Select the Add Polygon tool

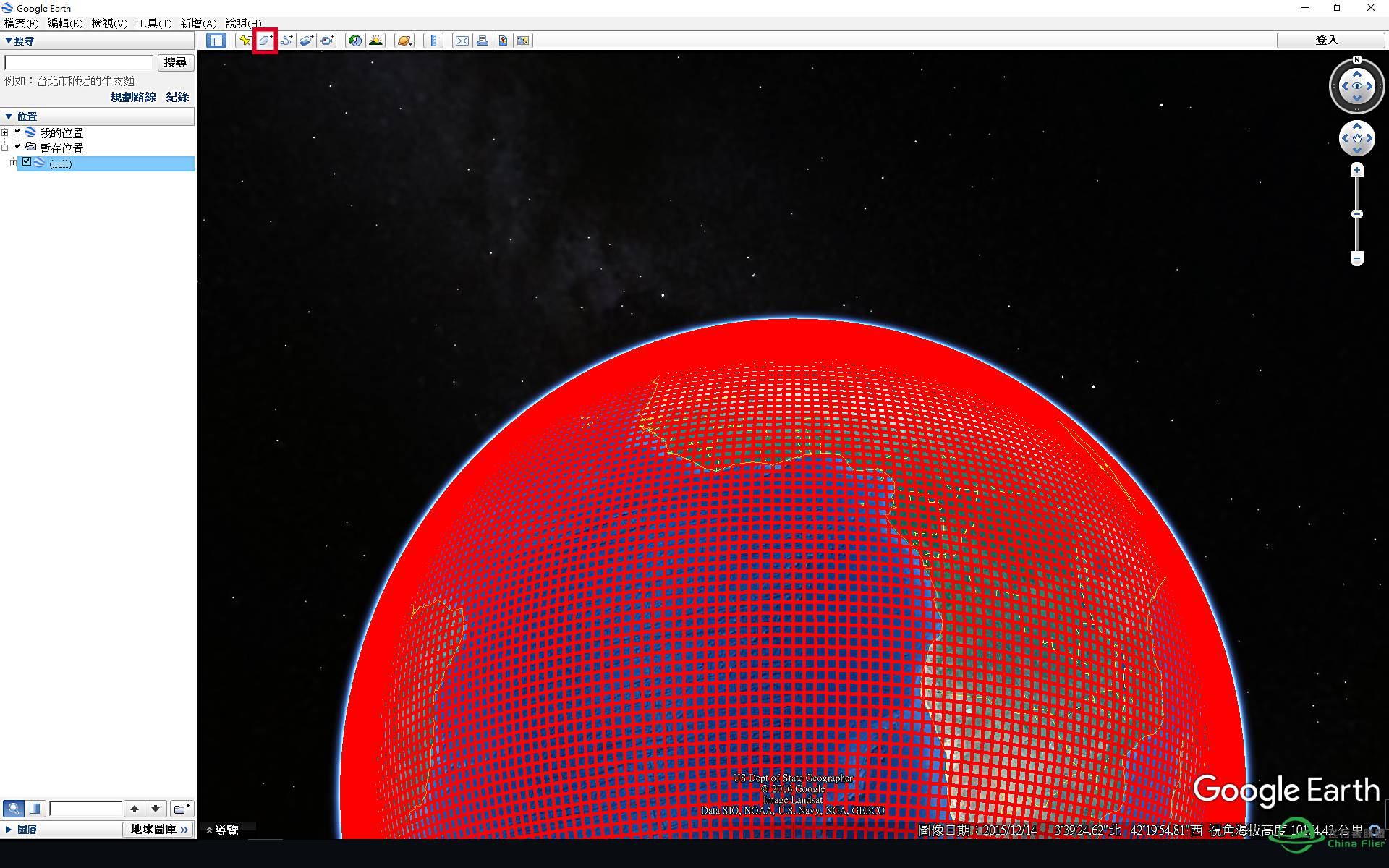tap(266, 41)
